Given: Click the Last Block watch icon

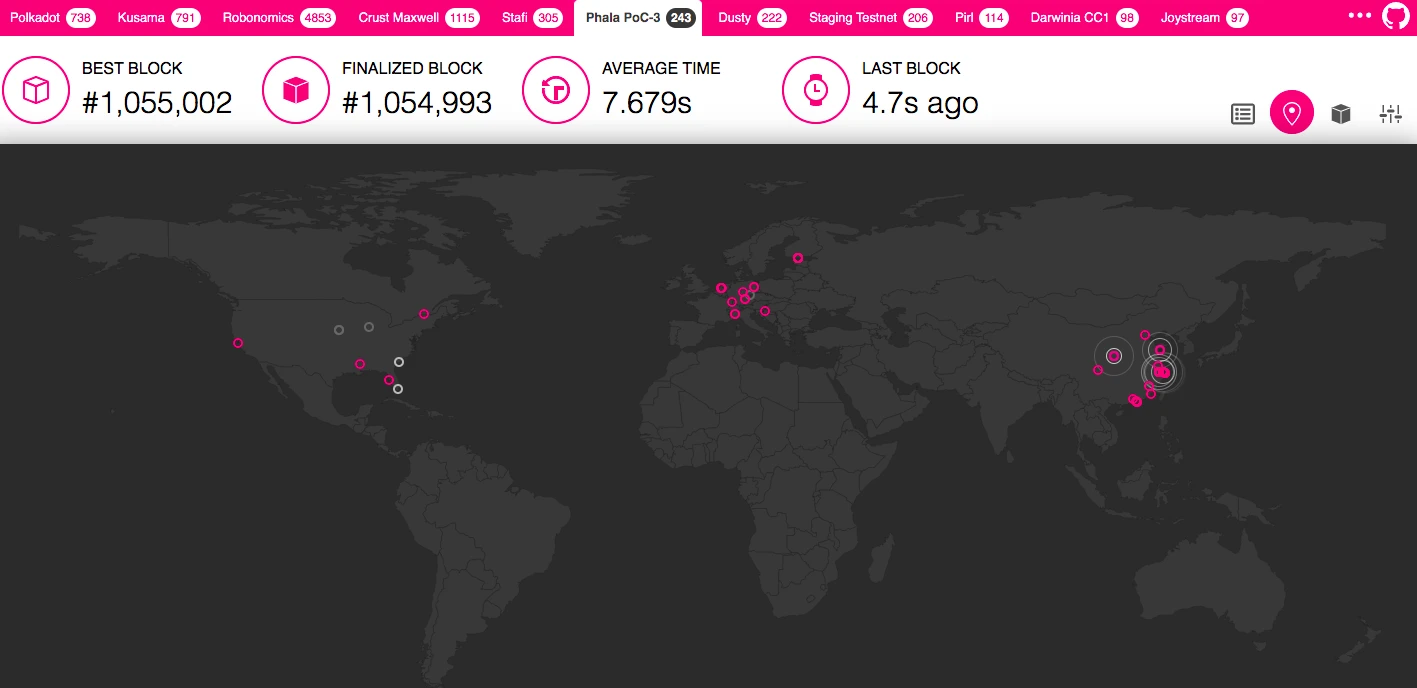Looking at the screenshot, I should pos(816,90).
